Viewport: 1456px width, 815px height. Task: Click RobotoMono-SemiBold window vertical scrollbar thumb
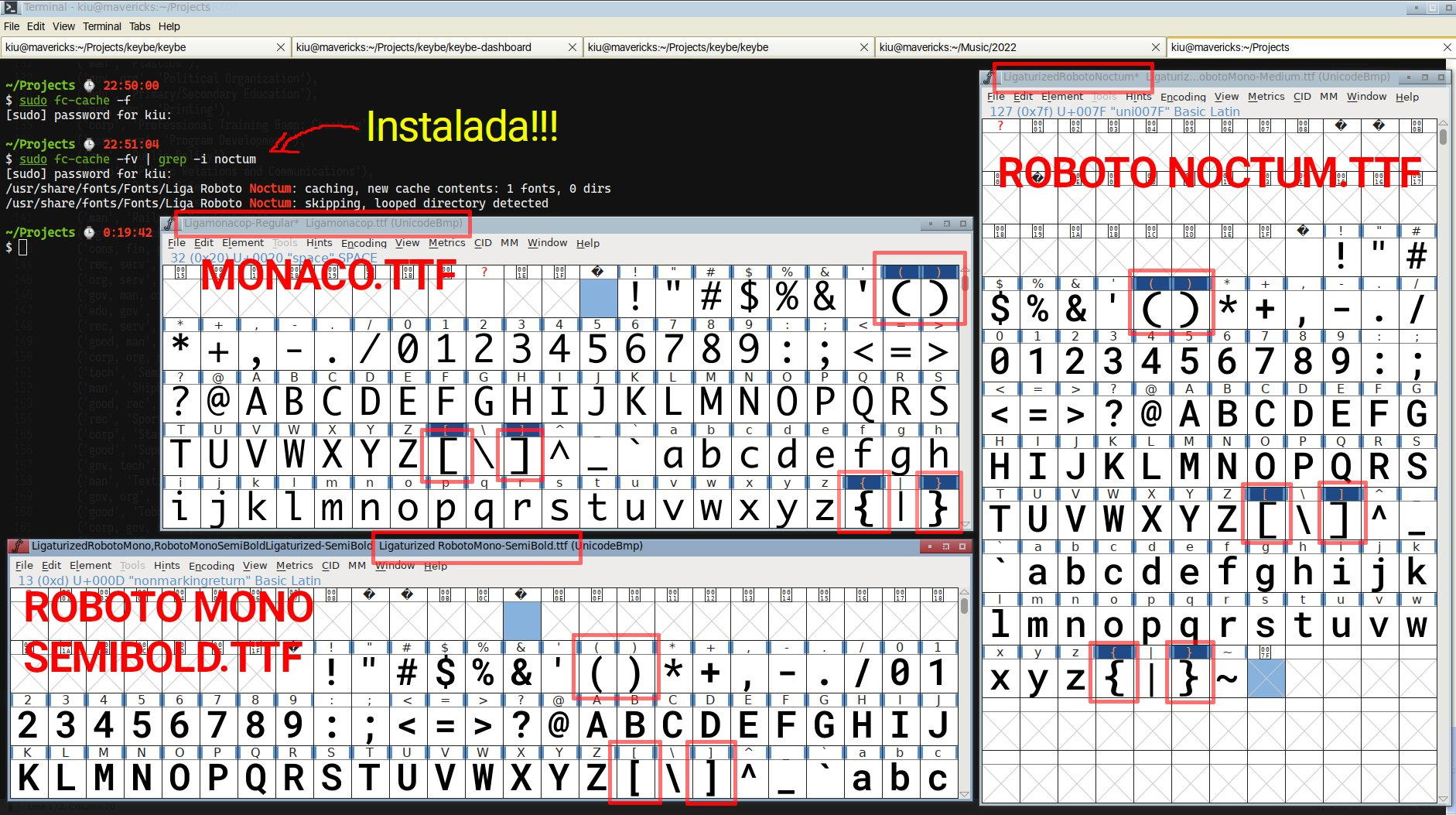pyautogui.click(x=964, y=605)
